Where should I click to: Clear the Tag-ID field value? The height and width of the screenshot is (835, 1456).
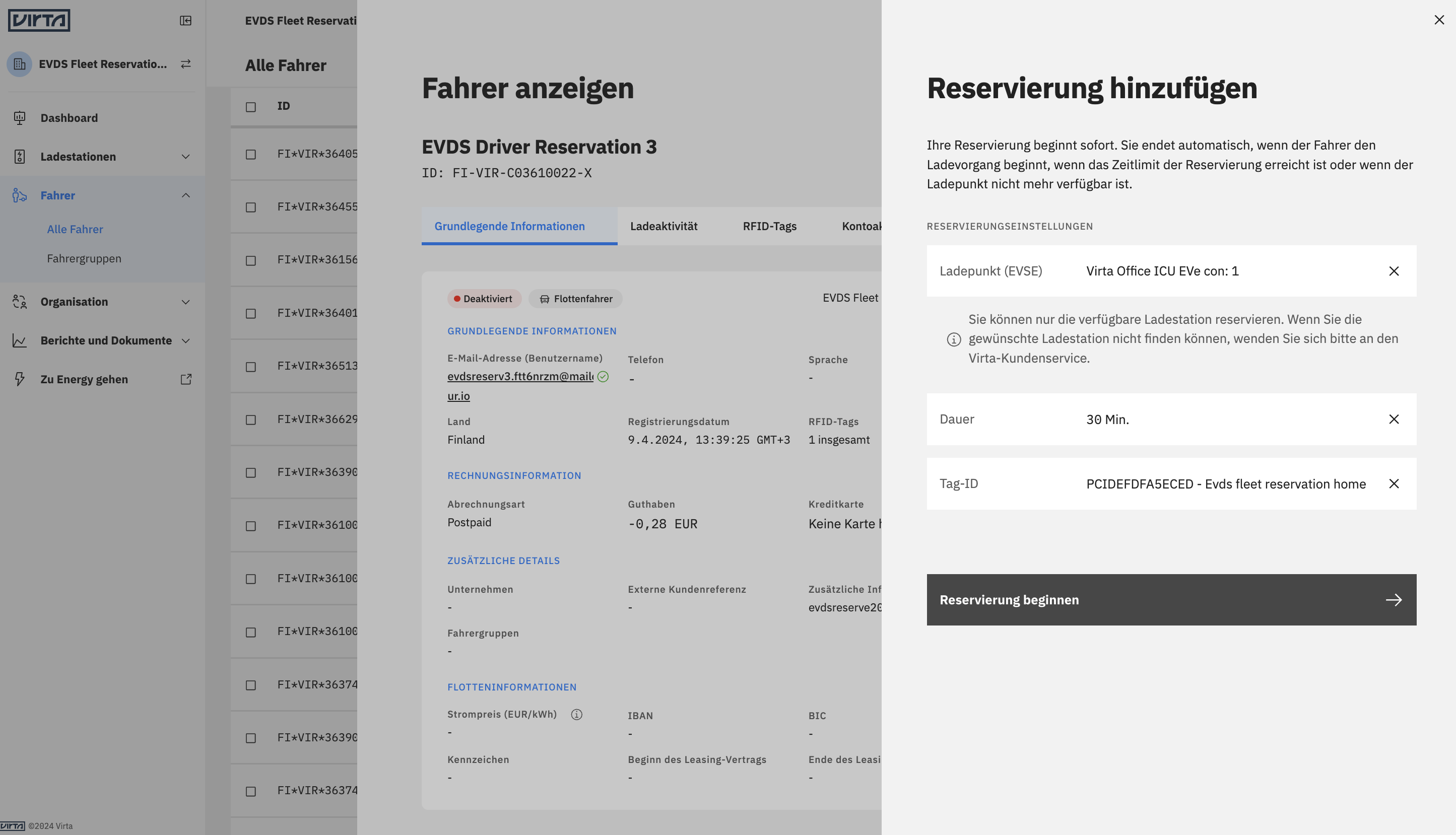pyautogui.click(x=1394, y=484)
